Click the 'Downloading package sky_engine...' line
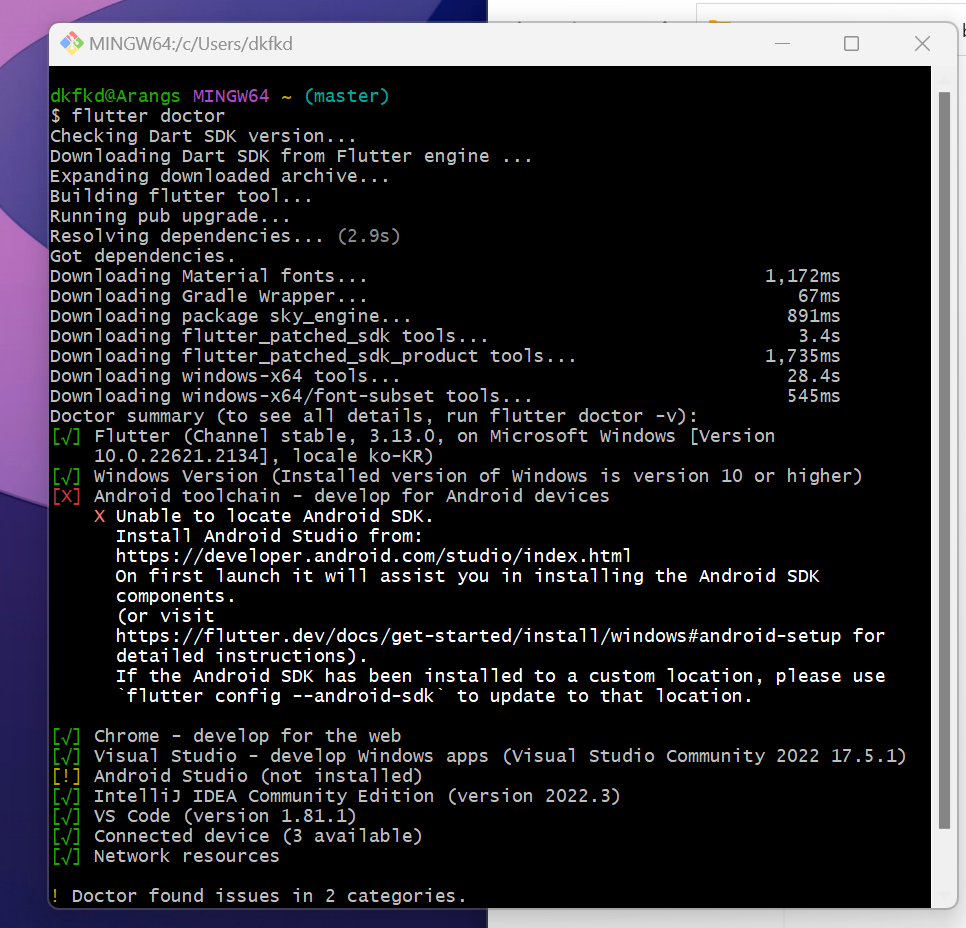This screenshot has width=966, height=928. coord(231,316)
